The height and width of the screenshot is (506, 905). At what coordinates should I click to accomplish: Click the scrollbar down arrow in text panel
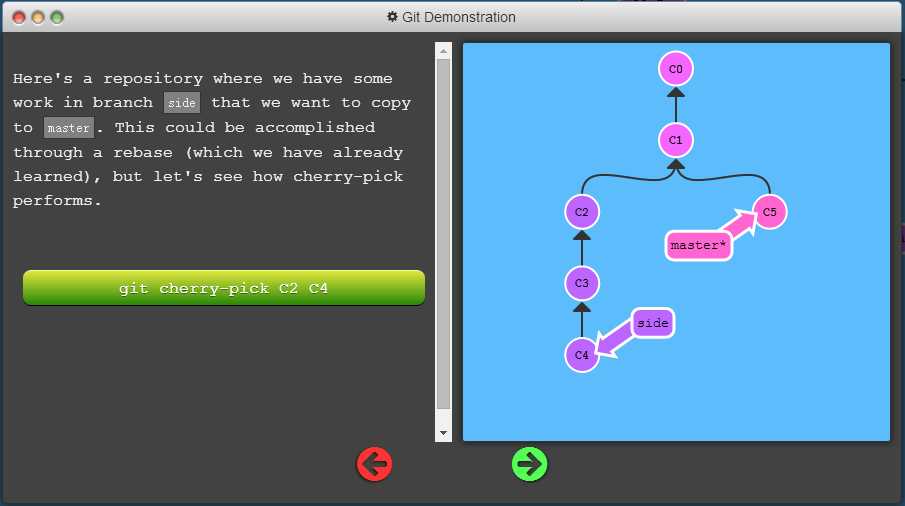coord(443,433)
